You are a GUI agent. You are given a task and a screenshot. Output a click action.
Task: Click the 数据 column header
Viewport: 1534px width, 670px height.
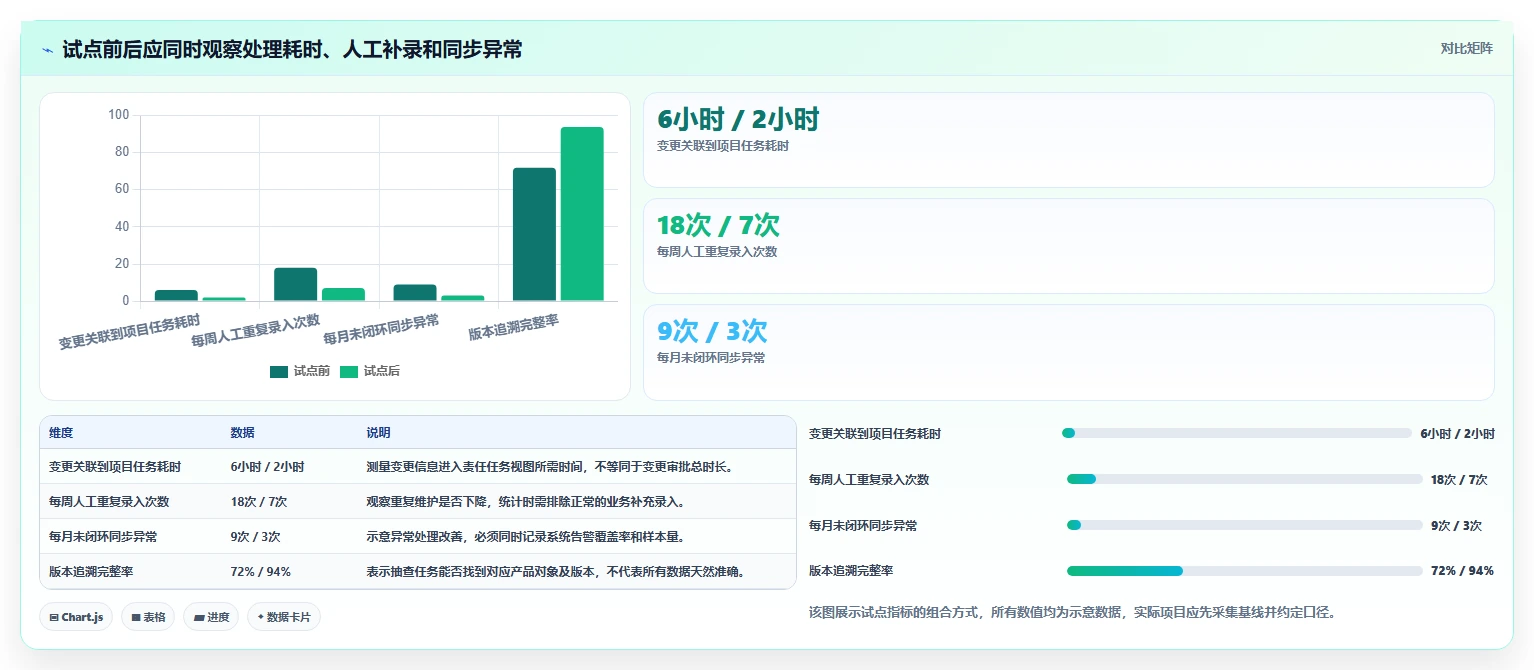pyautogui.click(x=242, y=433)
